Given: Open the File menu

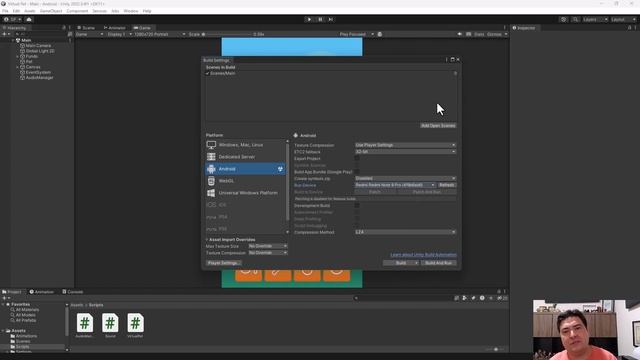Looking at the screenshot, I should pos(5,11).
